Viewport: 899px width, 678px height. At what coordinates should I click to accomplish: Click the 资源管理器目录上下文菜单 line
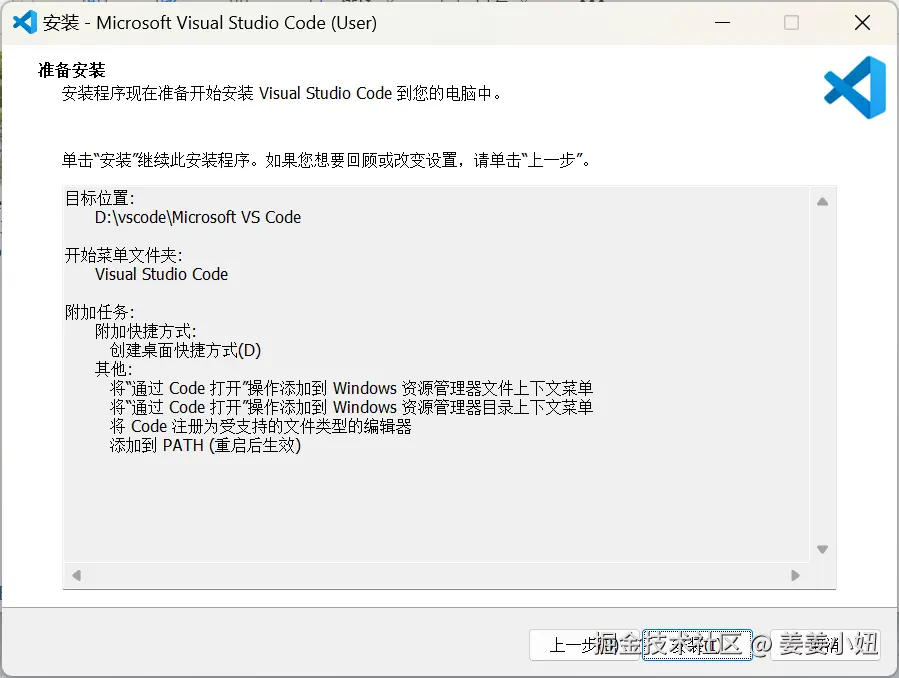pyautogui.click(x=351, y=407)
